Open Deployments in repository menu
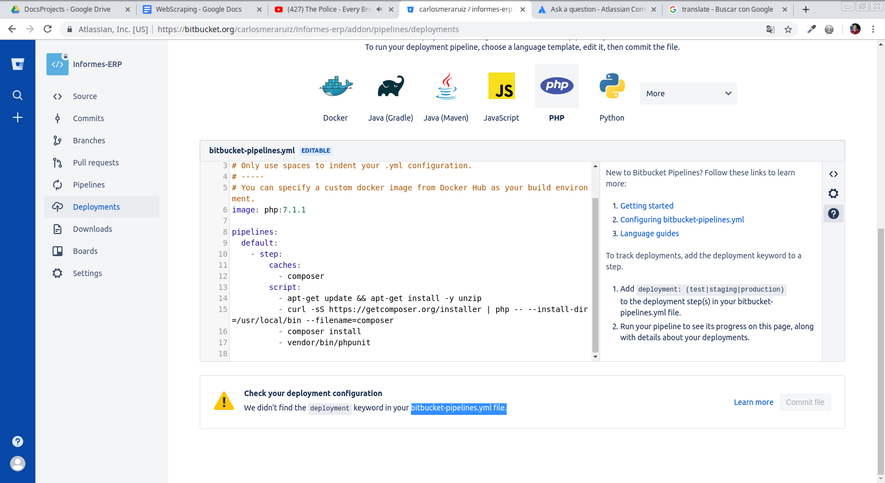Viewport: 885px width, 483px height. 102,207
